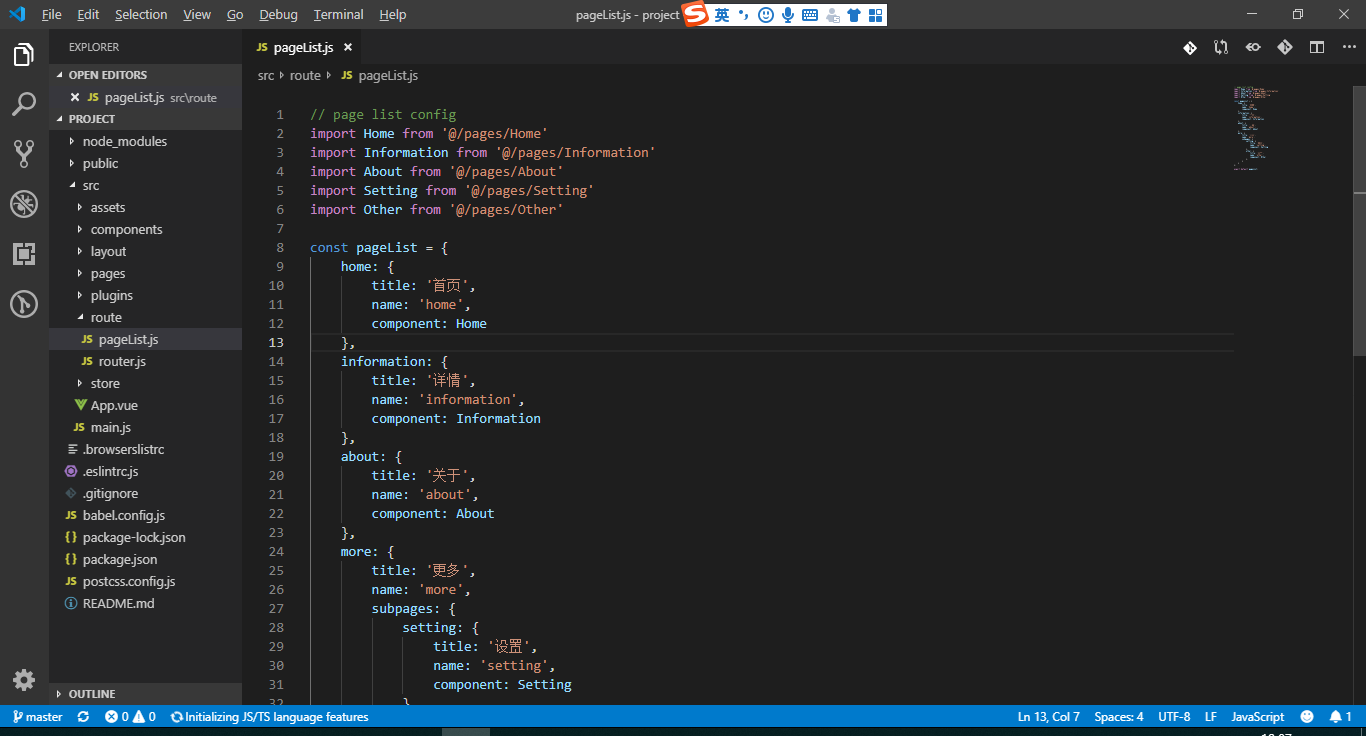Click the white git diamond icon in the editor toolbar
Viewport: 1366px width, 736px height.
pyautogui.click(x=1190, y=47)
